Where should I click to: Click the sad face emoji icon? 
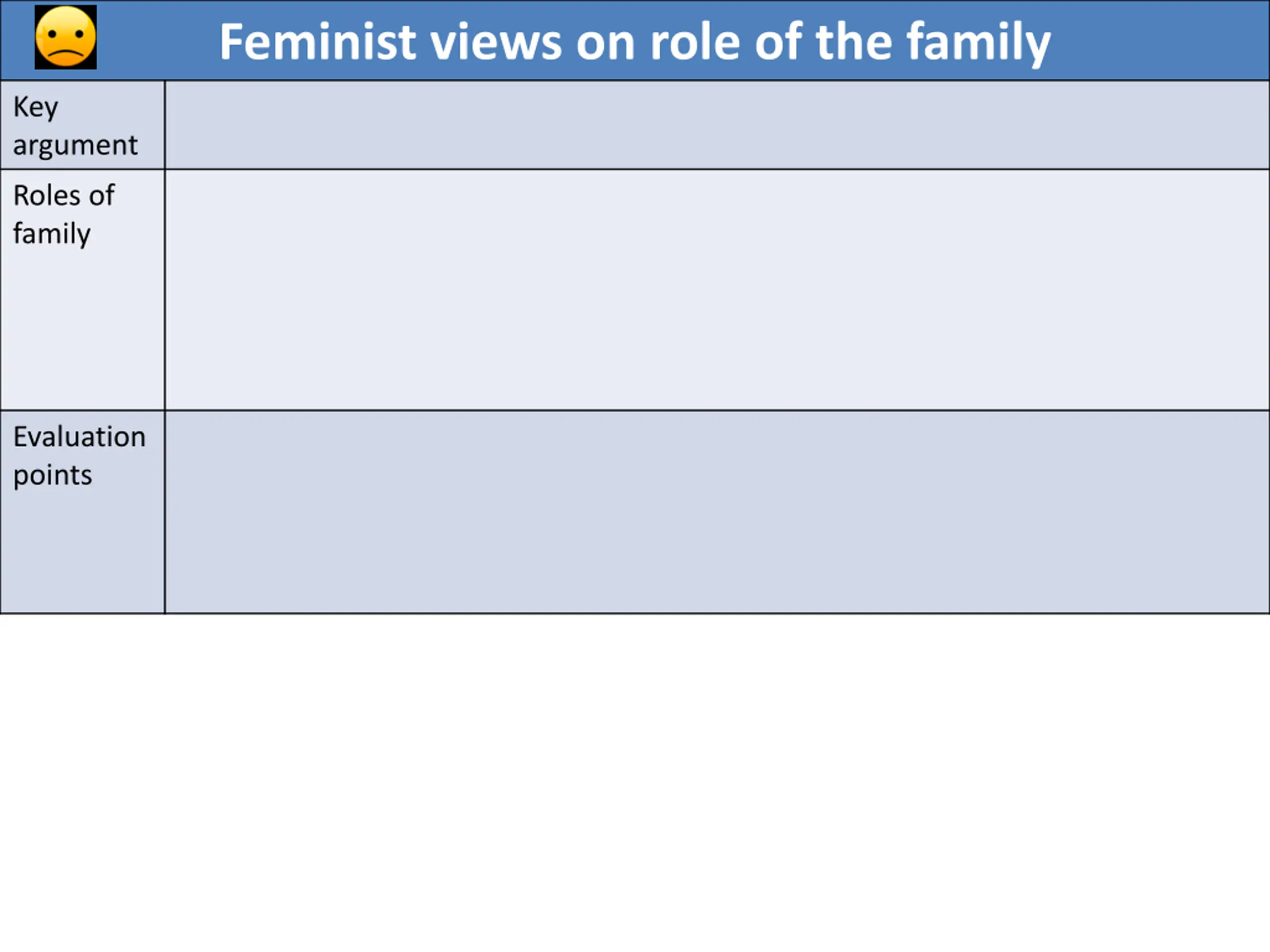[65, 37]
